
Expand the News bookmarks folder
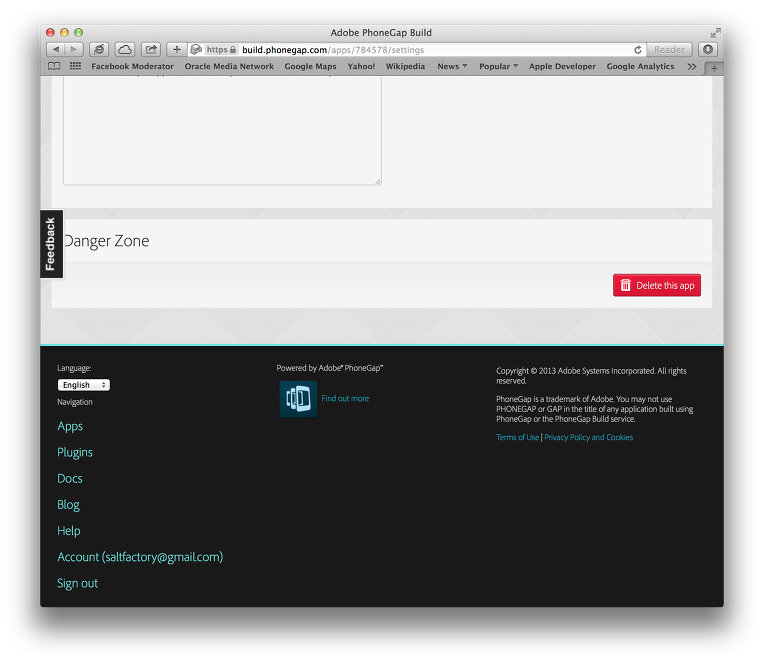tap(452, 66)
